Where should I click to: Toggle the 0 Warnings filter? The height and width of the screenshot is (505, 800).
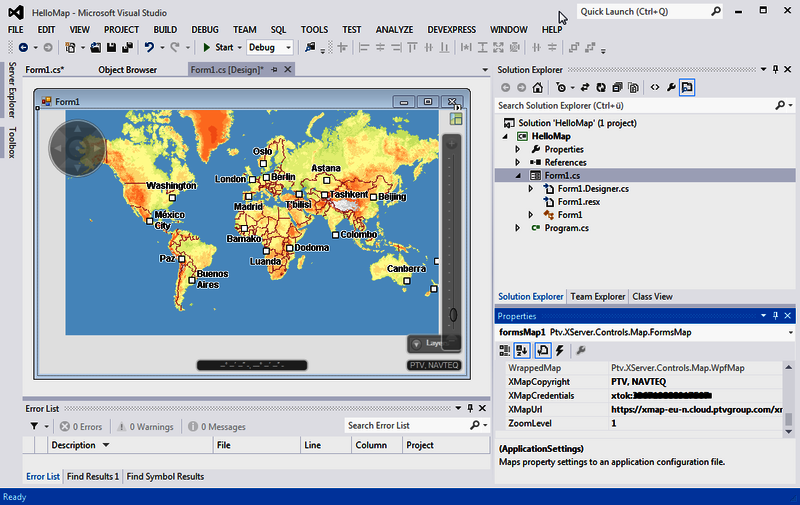click(x=145, y=427)
